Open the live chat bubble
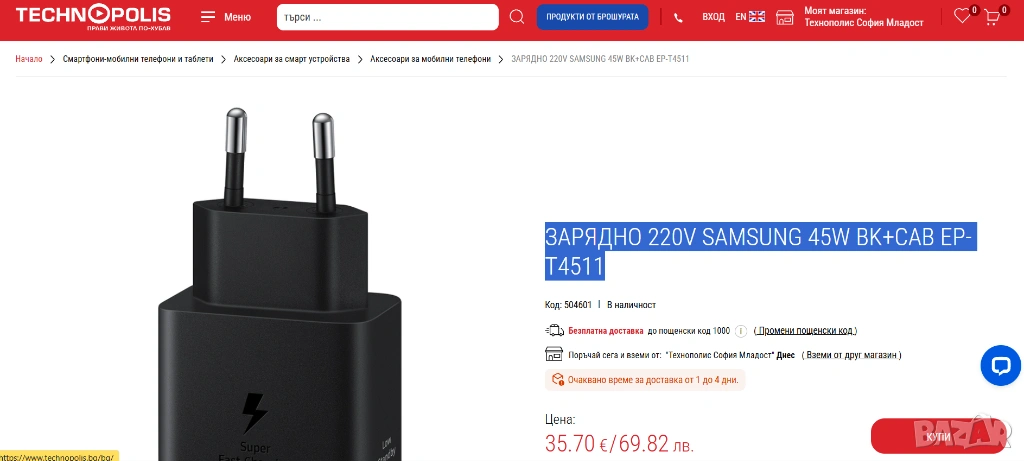 pos(1000,365)
